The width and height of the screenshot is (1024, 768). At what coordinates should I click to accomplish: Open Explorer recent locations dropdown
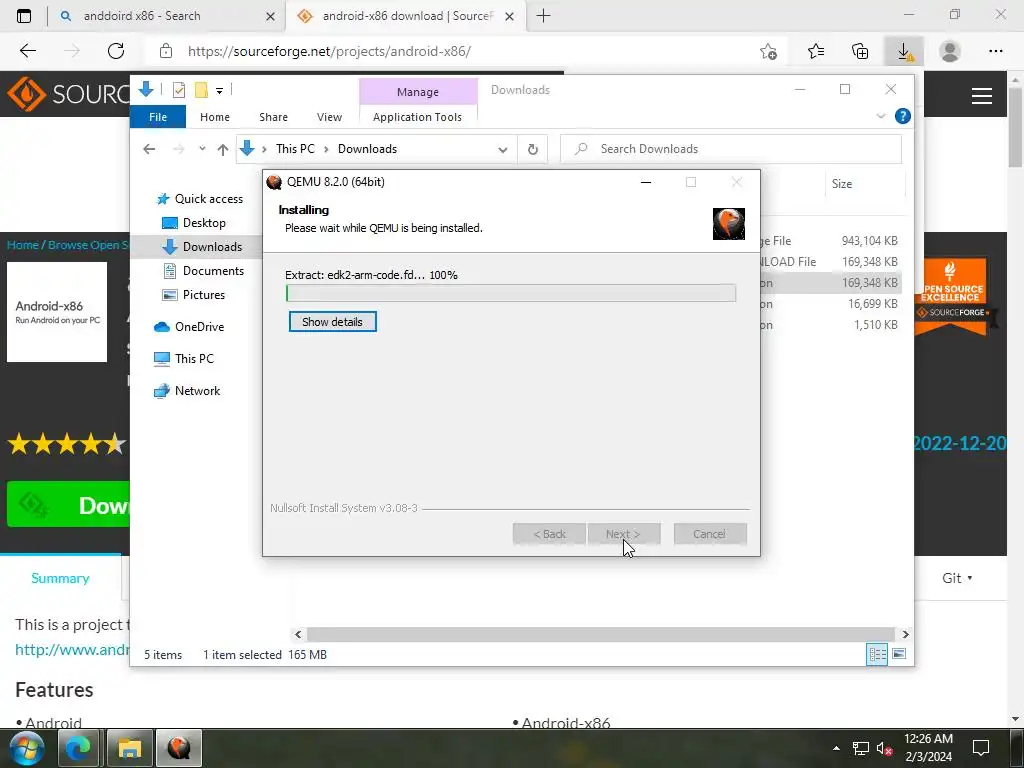202,149
